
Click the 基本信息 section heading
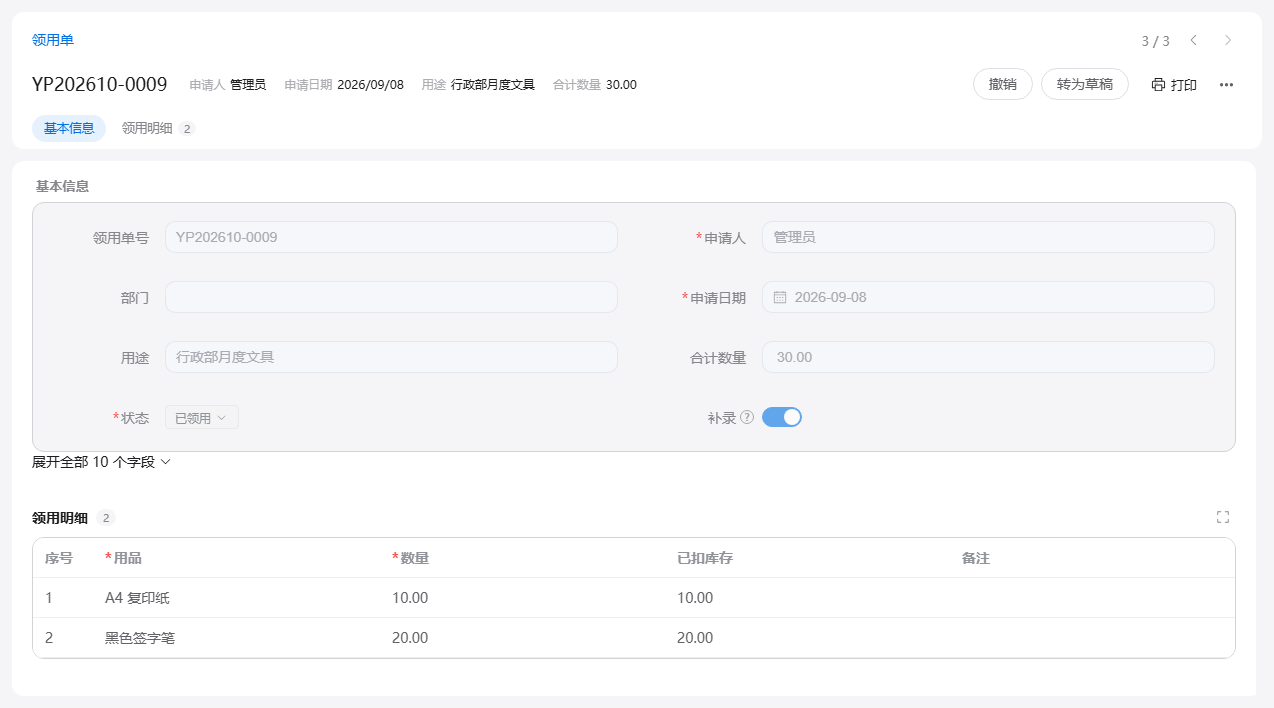point(62,186)
